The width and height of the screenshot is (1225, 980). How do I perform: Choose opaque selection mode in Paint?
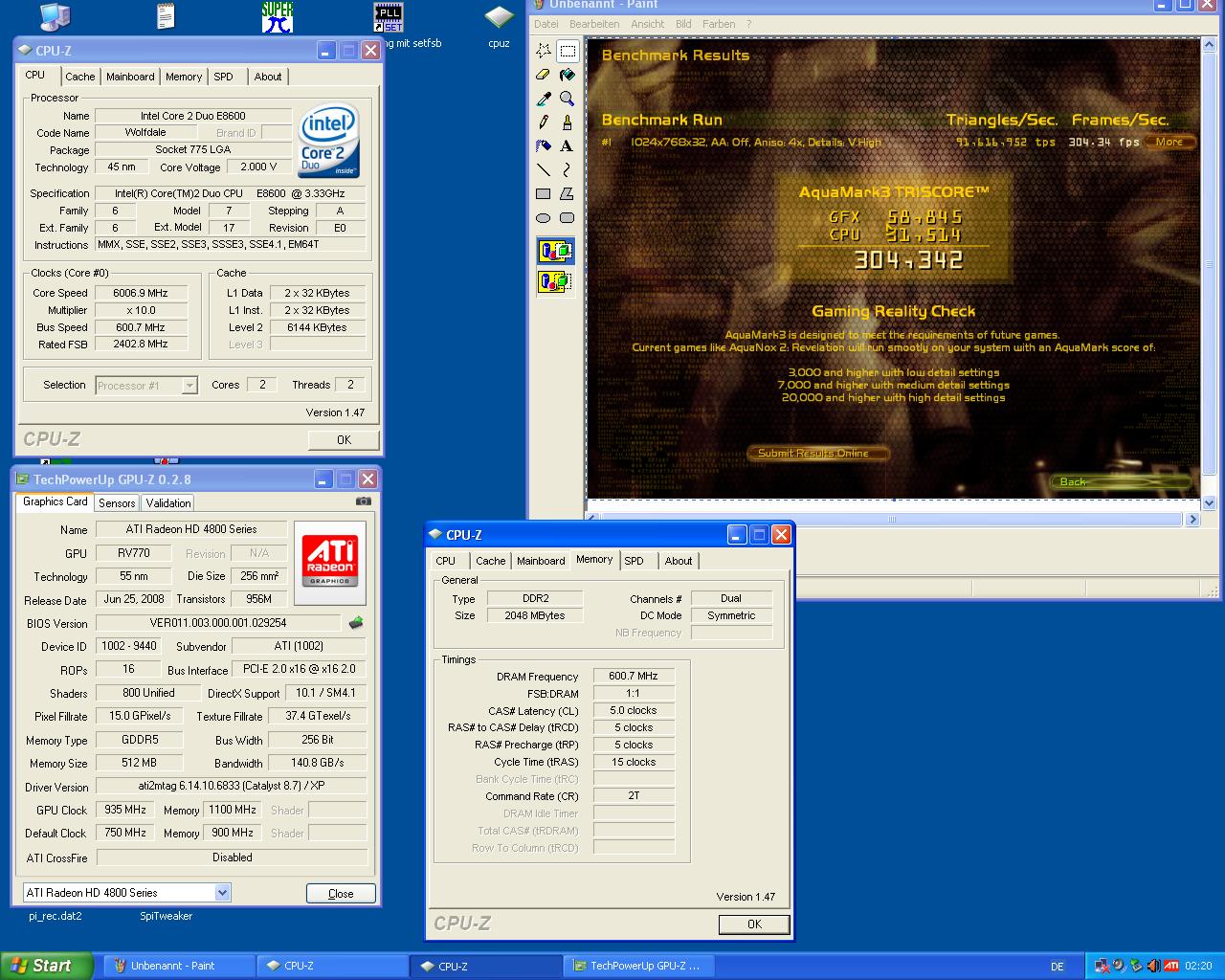556,252
